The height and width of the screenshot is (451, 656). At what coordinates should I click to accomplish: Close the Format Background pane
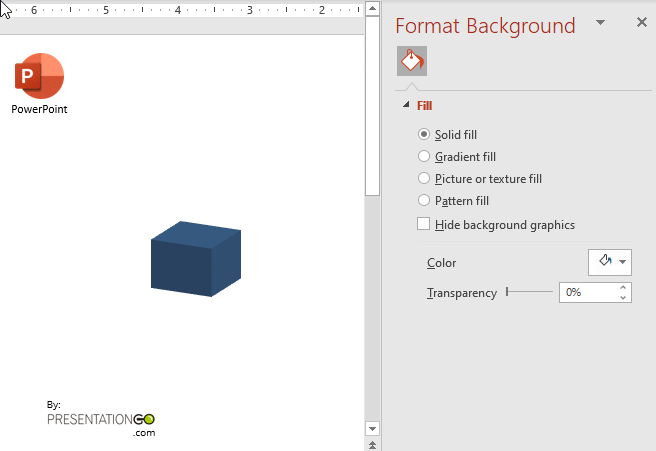pyautogui.click(x=641, y=22)
